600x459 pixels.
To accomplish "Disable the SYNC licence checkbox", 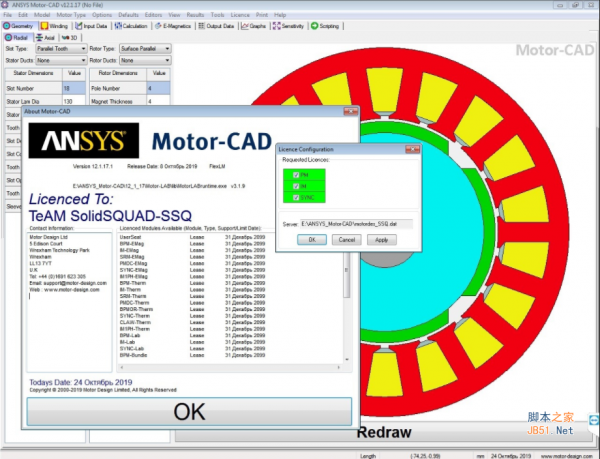I will 296,195.
